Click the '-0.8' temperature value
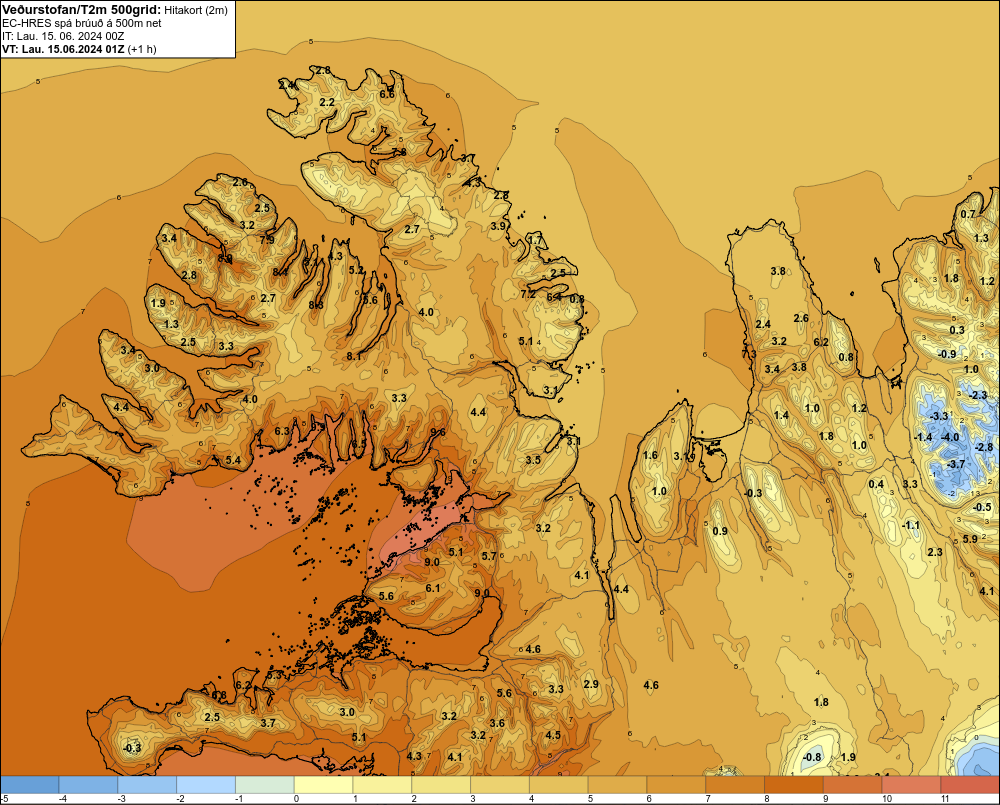This screenshot has width=1000, height=805. point(812,757)
